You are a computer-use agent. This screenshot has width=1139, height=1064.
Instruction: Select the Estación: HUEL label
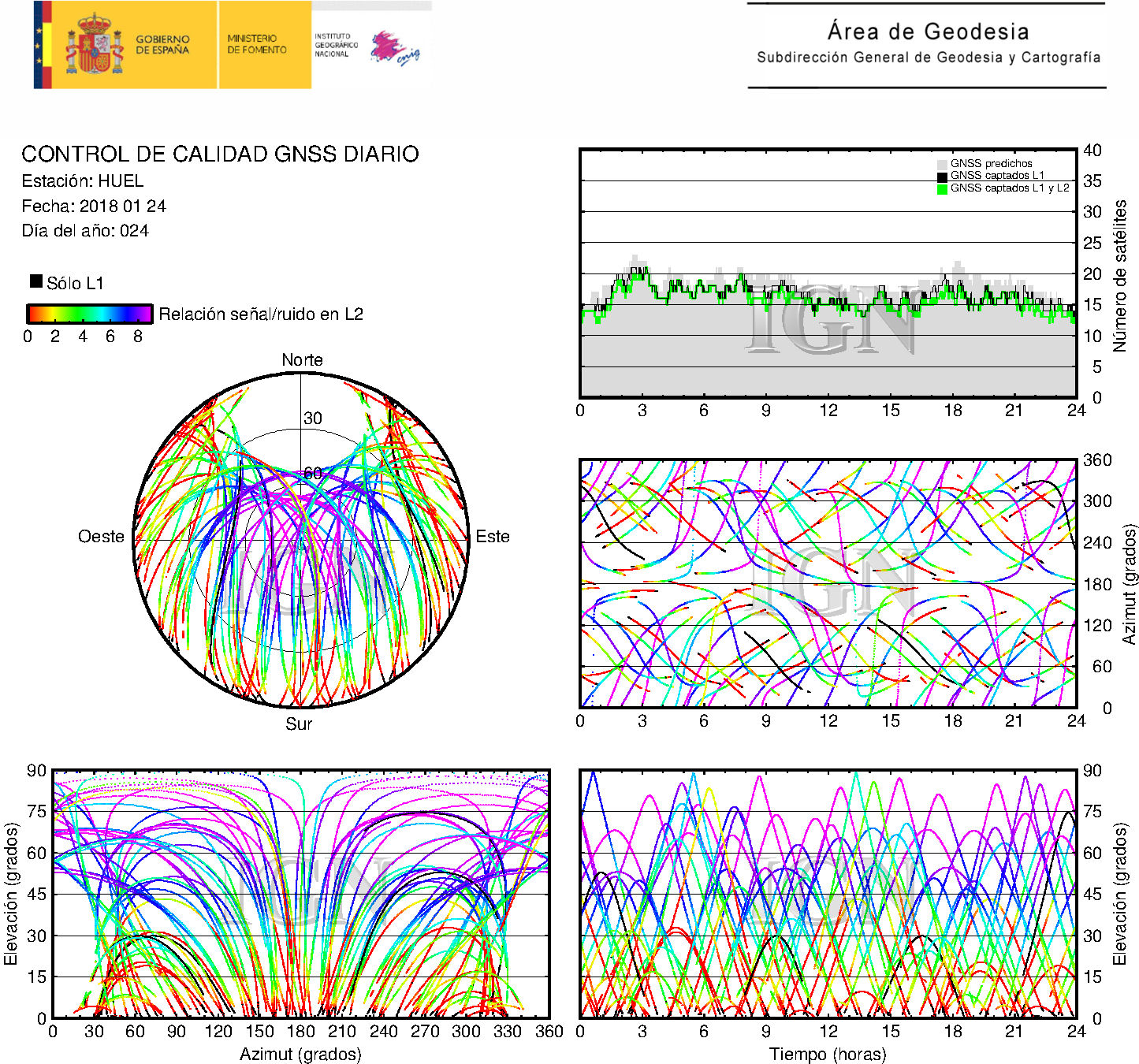tap(83, 181)
